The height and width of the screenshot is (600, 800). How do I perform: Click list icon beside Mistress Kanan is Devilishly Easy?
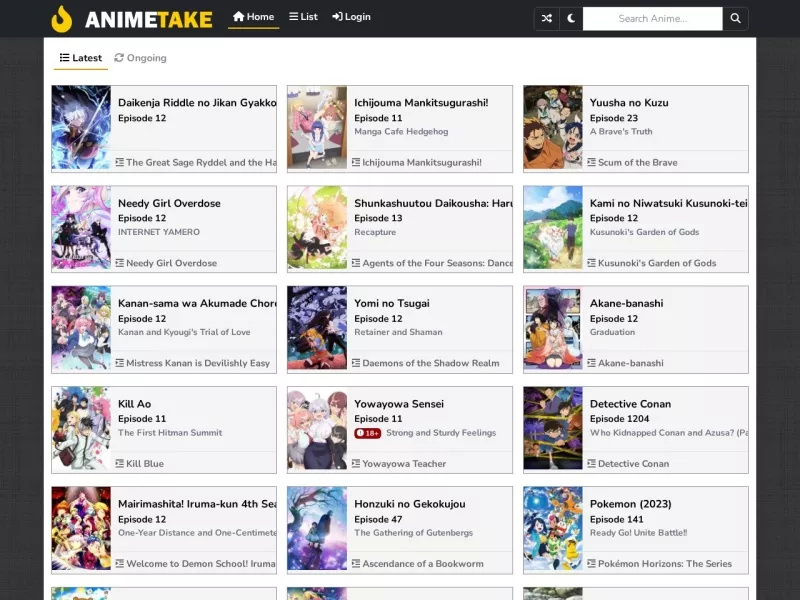coord(119,363)
